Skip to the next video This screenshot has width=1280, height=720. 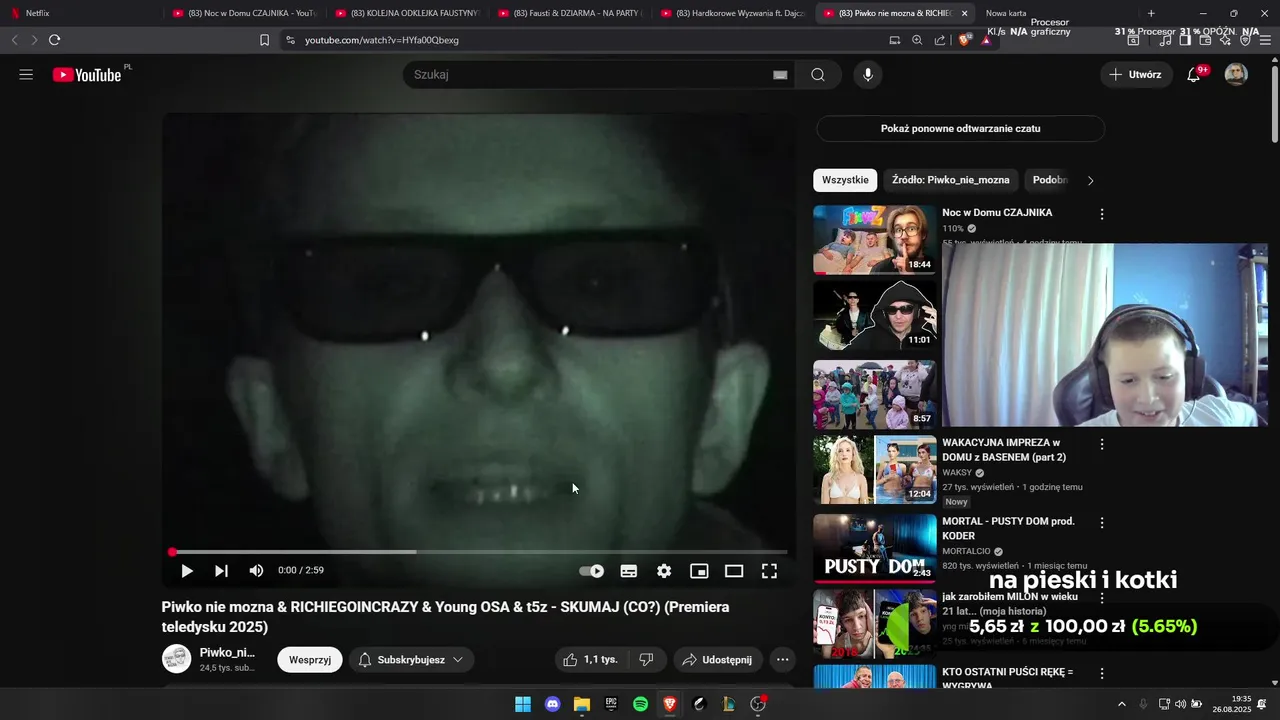(221, 571)
